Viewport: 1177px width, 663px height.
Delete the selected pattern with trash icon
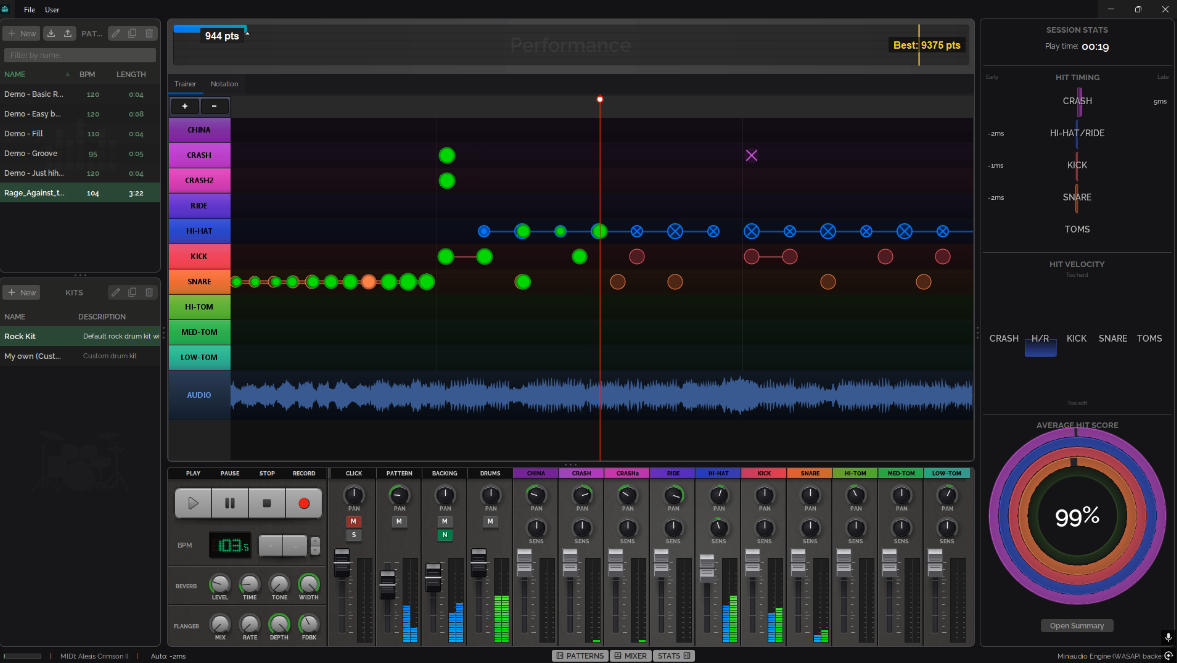point(149,33)
